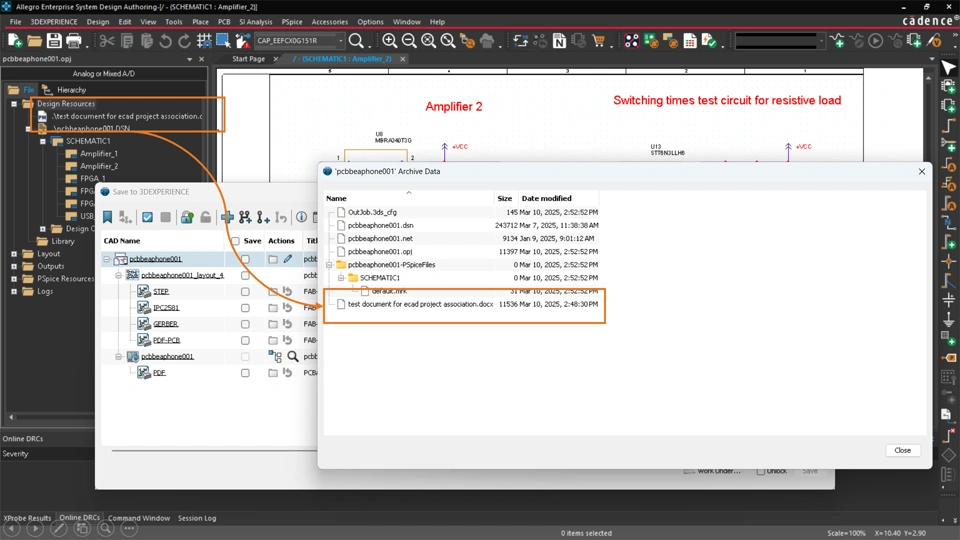
Task: Collapse pcbbeaphone001-PSpiceFiles folder in Archive Data
Action: pyautogui.click(x=329, y=265)
